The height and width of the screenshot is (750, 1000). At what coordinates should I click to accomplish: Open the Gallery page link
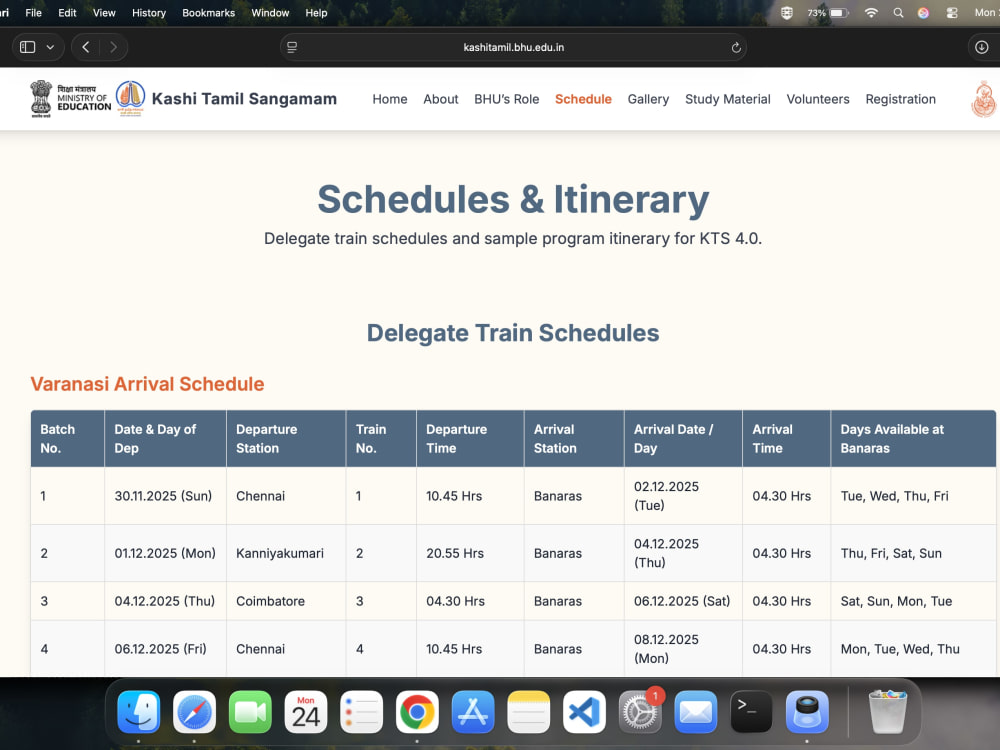pyautogui.click(x=648, y=99)
